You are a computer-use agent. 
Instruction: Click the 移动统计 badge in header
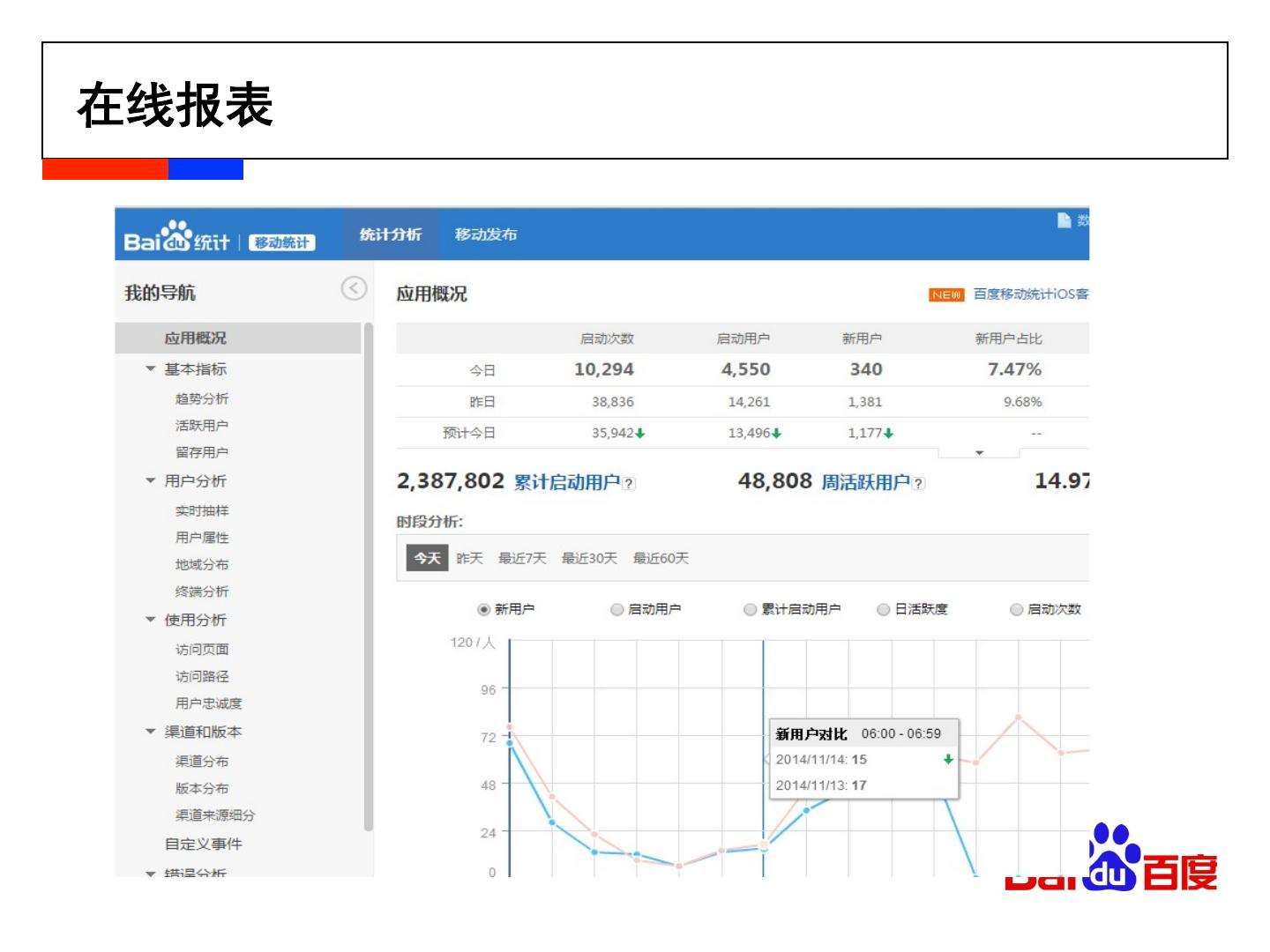tap(282, 242)
